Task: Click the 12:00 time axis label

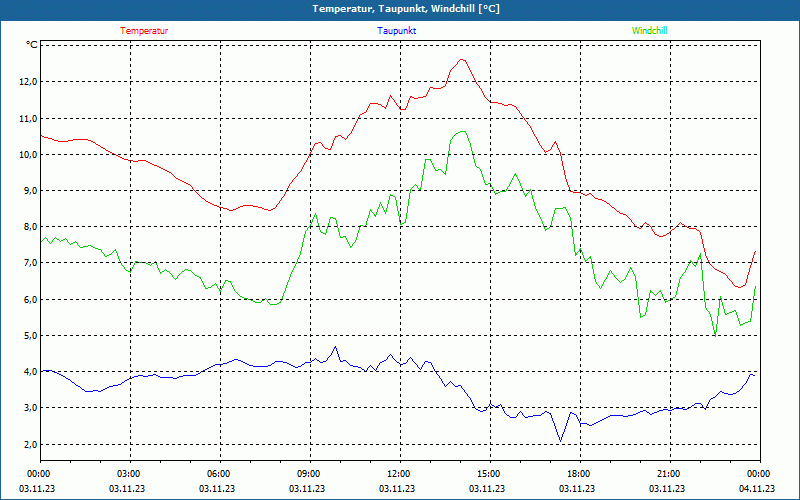Action: click(x=400, y=474)
